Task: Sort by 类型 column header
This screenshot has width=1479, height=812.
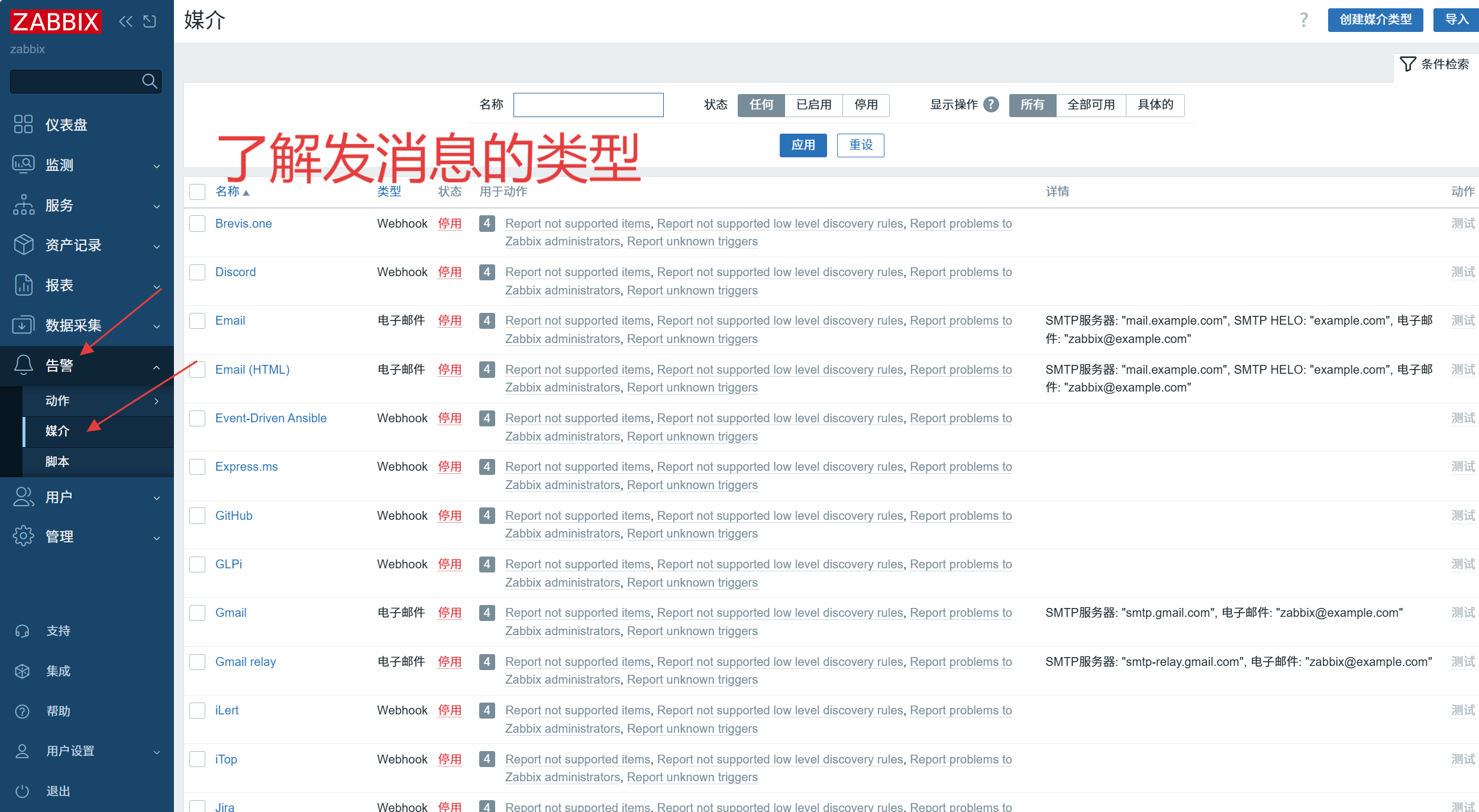Action: [389, 192]
